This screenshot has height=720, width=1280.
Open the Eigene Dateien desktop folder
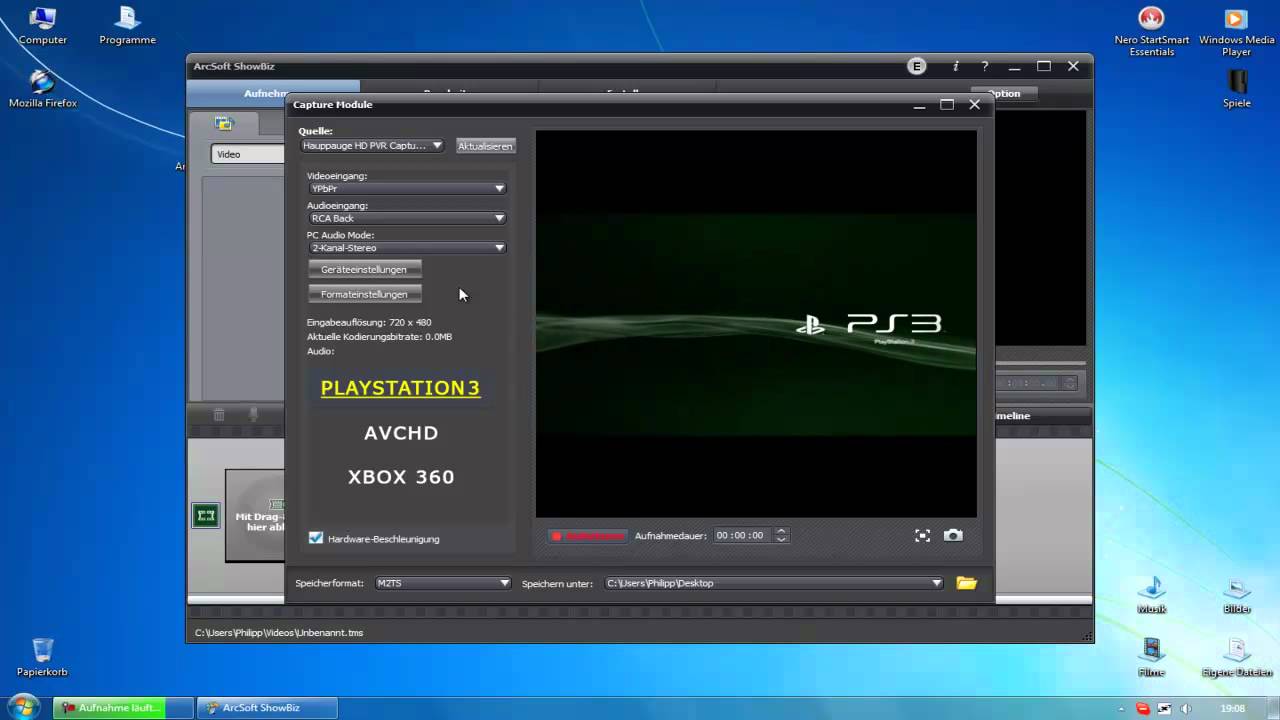click(x=1238, y=657)
